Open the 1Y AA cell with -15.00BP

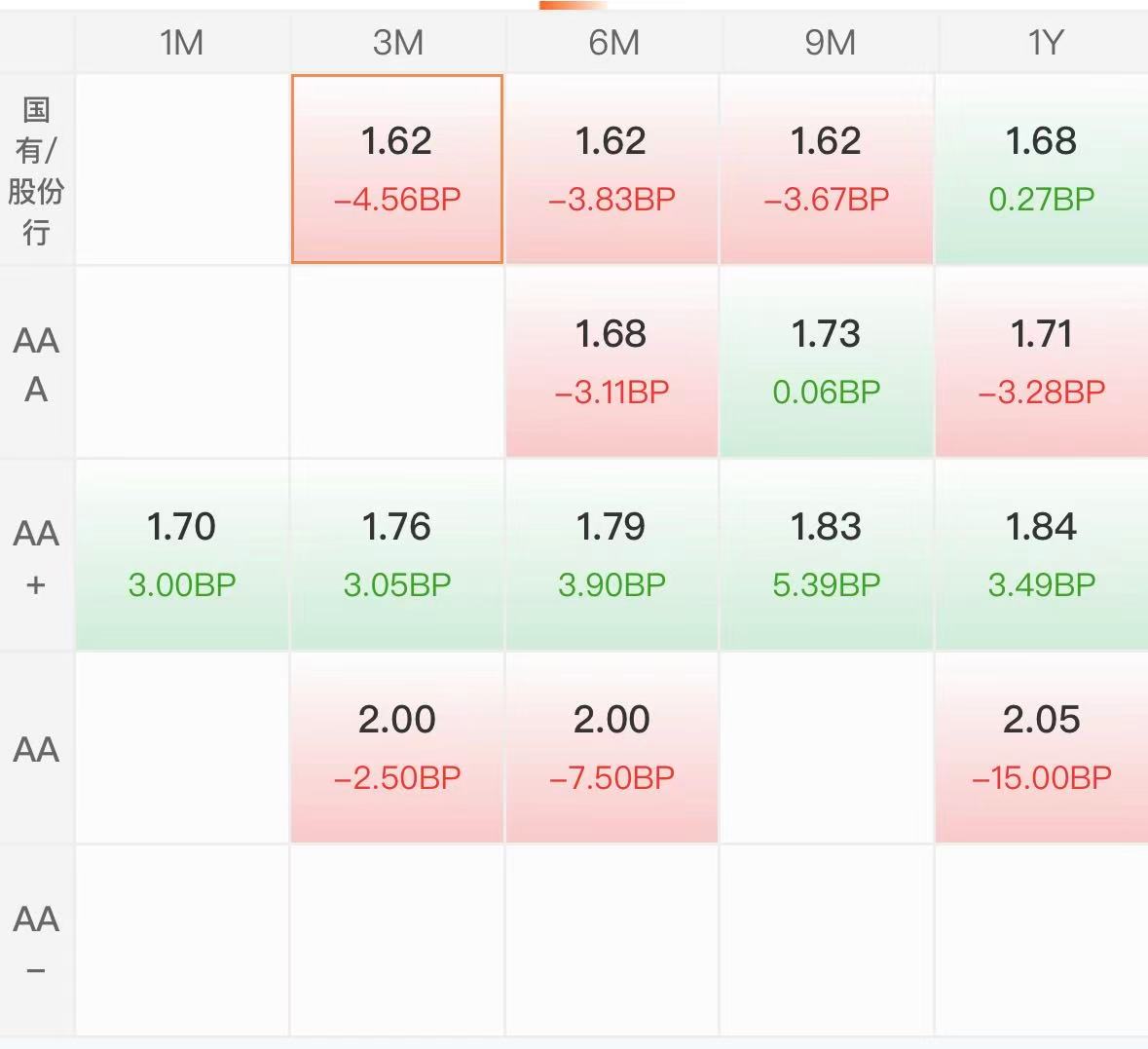coord(1042,748)
